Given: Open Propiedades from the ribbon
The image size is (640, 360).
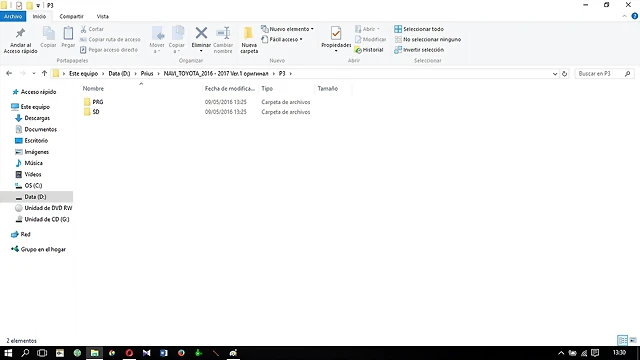Looking at the screenshot, I should (336, 39).
